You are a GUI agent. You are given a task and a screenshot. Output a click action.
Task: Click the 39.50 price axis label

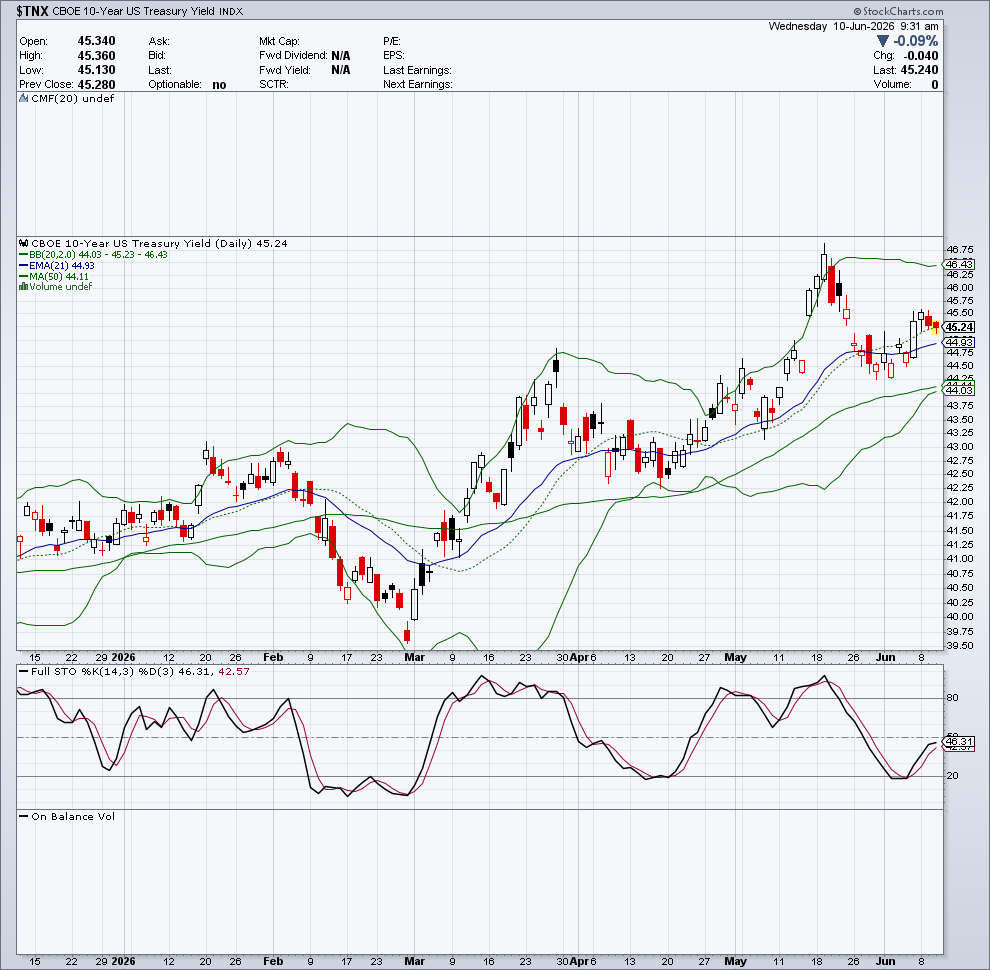tap(959, 646)
